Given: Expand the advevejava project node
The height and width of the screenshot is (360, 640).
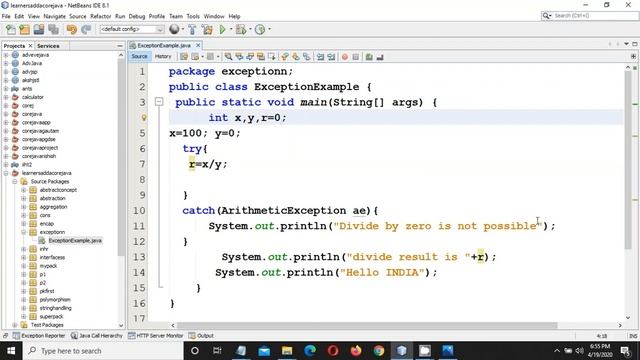Looking at the screenshot, I should point(6,55).
